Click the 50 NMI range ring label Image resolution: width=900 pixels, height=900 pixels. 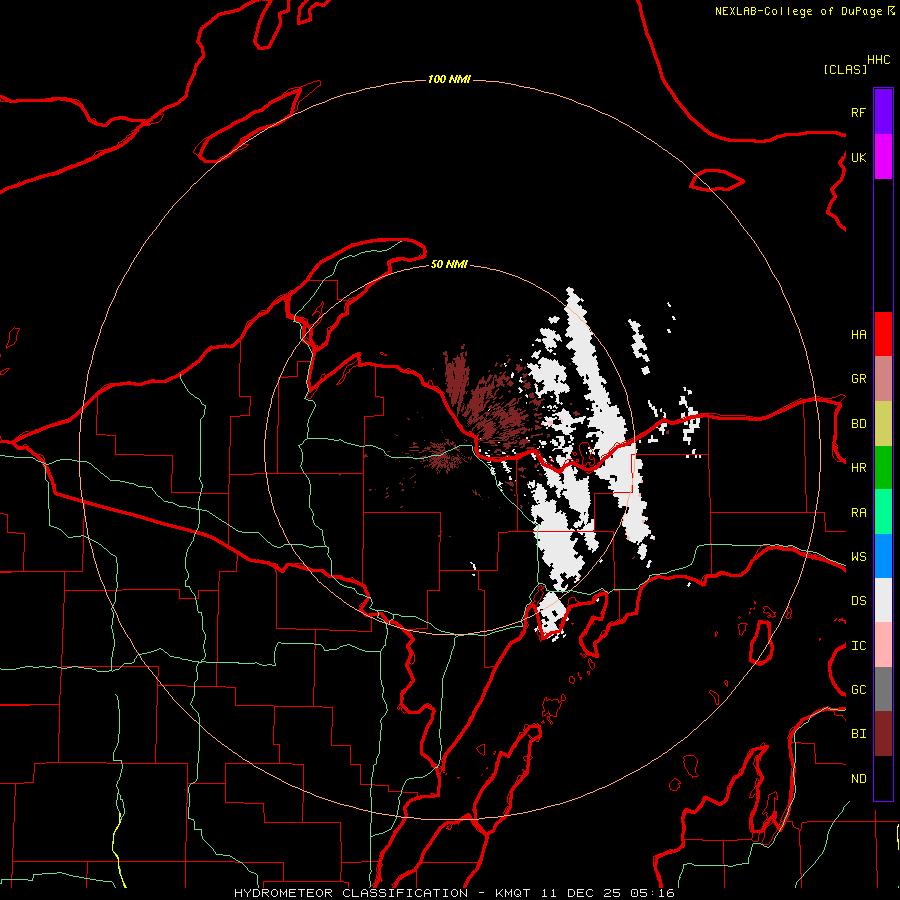tap(449, 264)
